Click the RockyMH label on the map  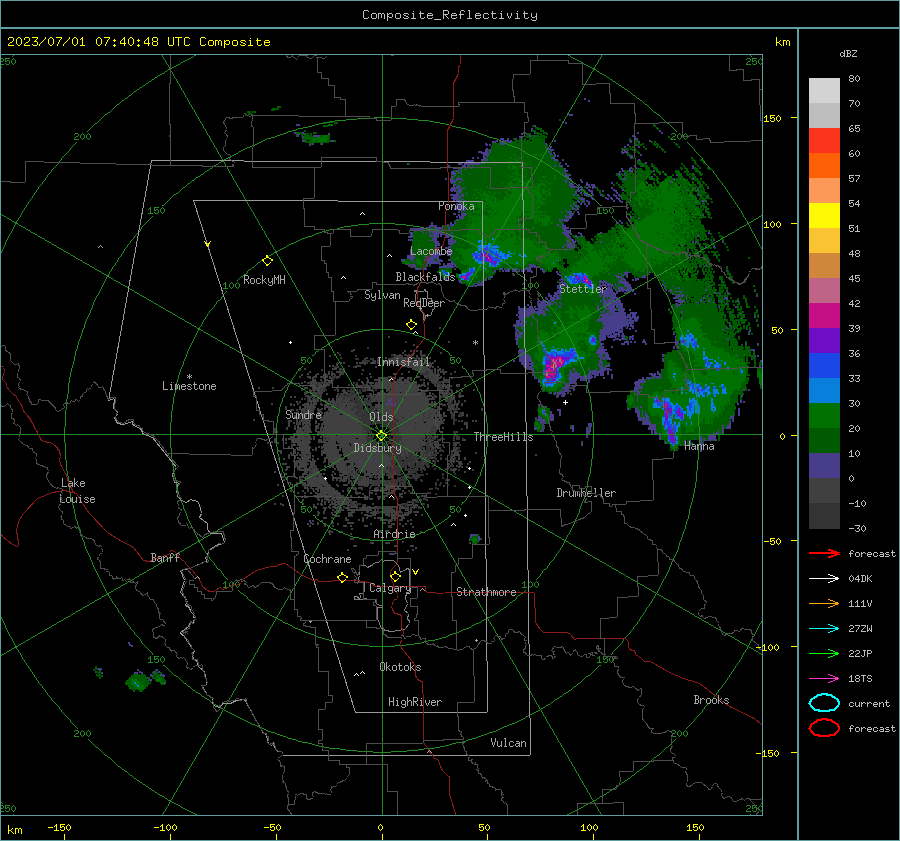tap(264, 280)
